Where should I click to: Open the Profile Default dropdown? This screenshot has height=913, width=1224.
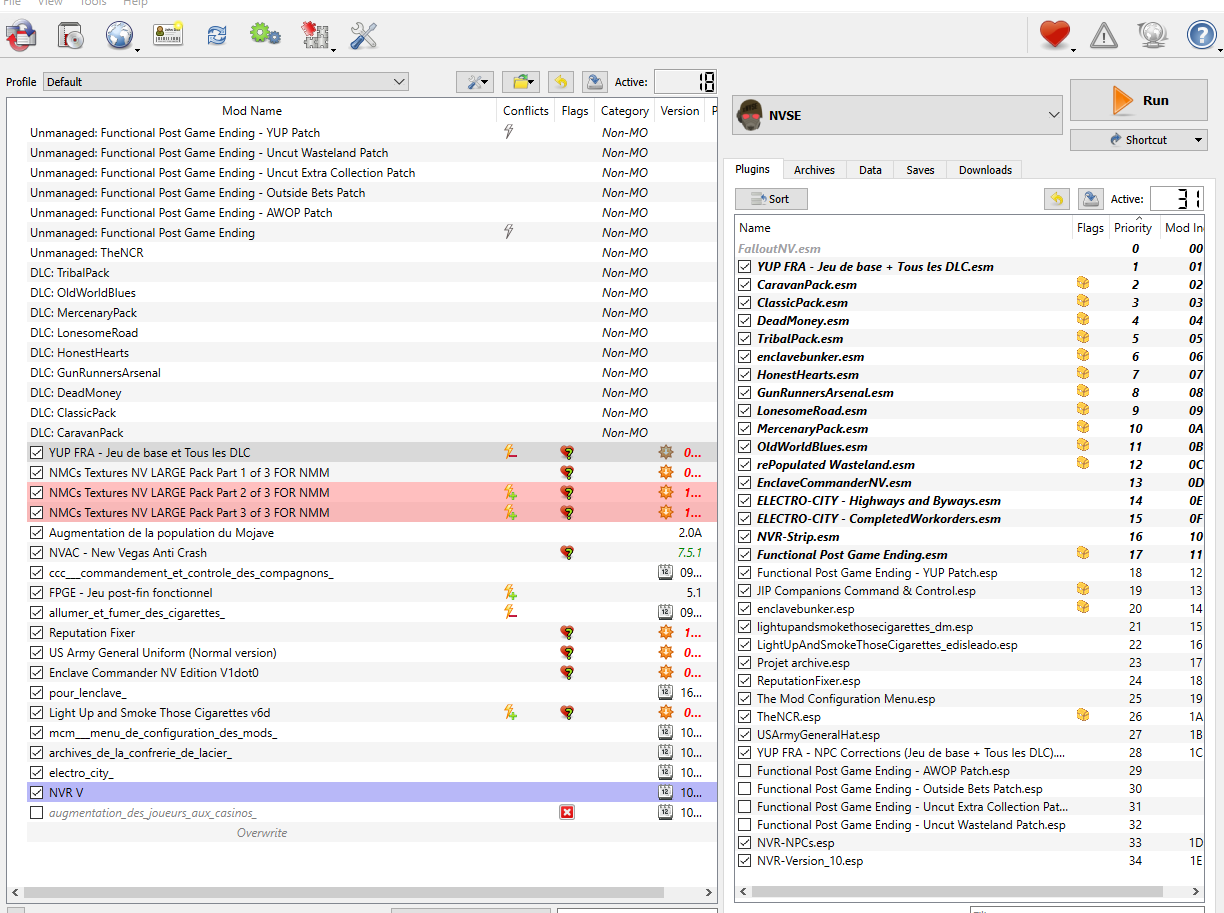click(x=226, y=82)
